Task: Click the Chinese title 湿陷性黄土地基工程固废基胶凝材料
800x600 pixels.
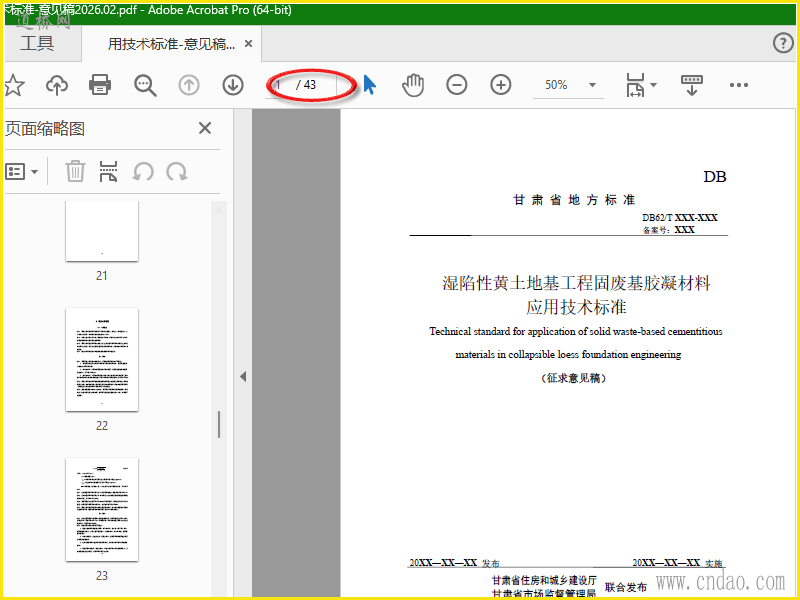Action: [x=576, y=283]
